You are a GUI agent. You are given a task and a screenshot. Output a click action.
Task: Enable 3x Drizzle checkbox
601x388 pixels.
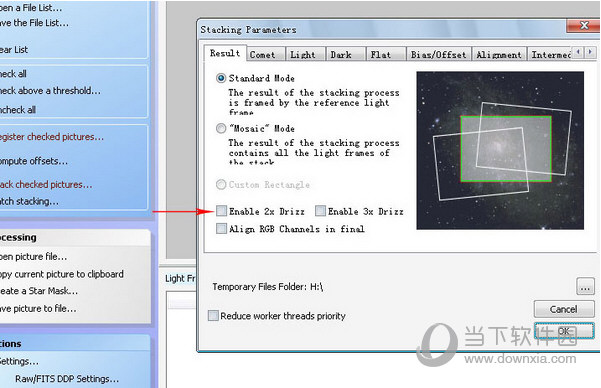tap(320, 211)
